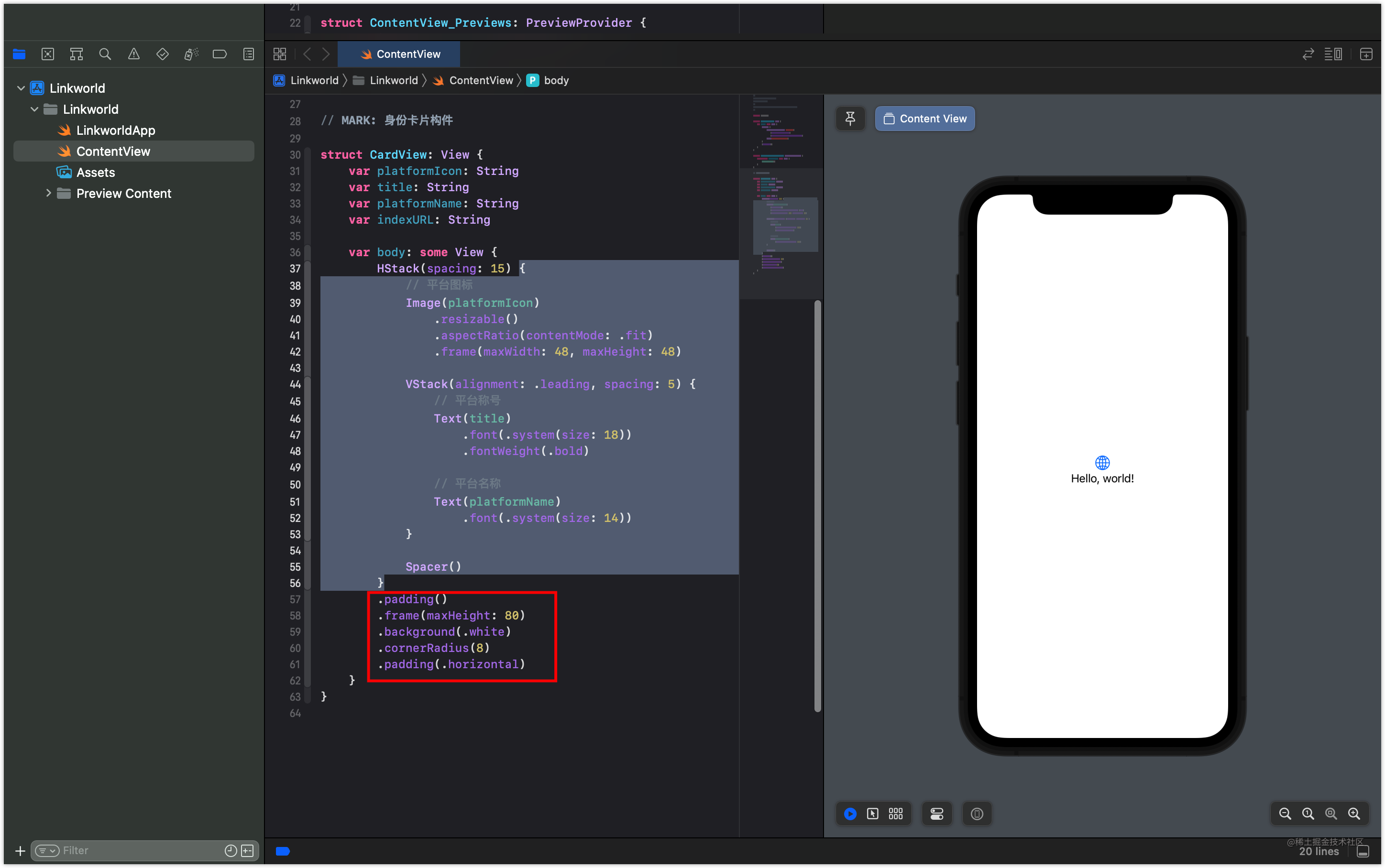
Task: Open the Linkworld folder breadcrumb
Action: pos(385,80)
